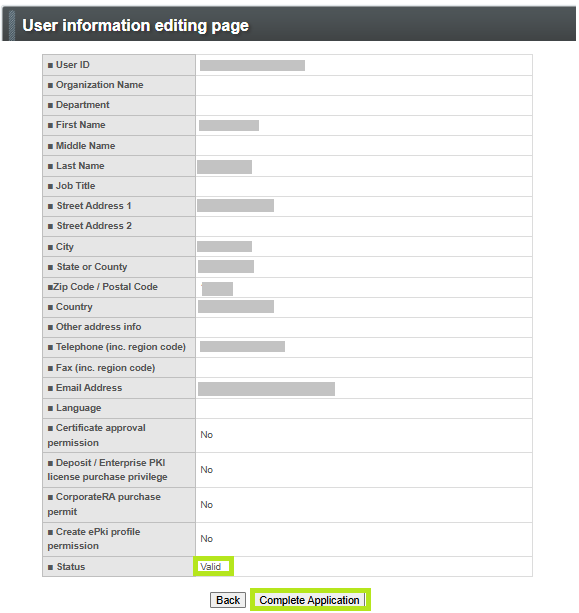Select the Street Address 1 value
This screenshot has height=613, width=579.
click(x=235, y=205)
